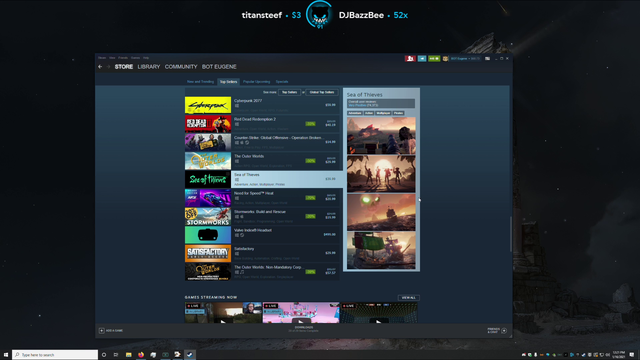
Task: Play the second pink live stream thumbnail
Action: [301, 313]
